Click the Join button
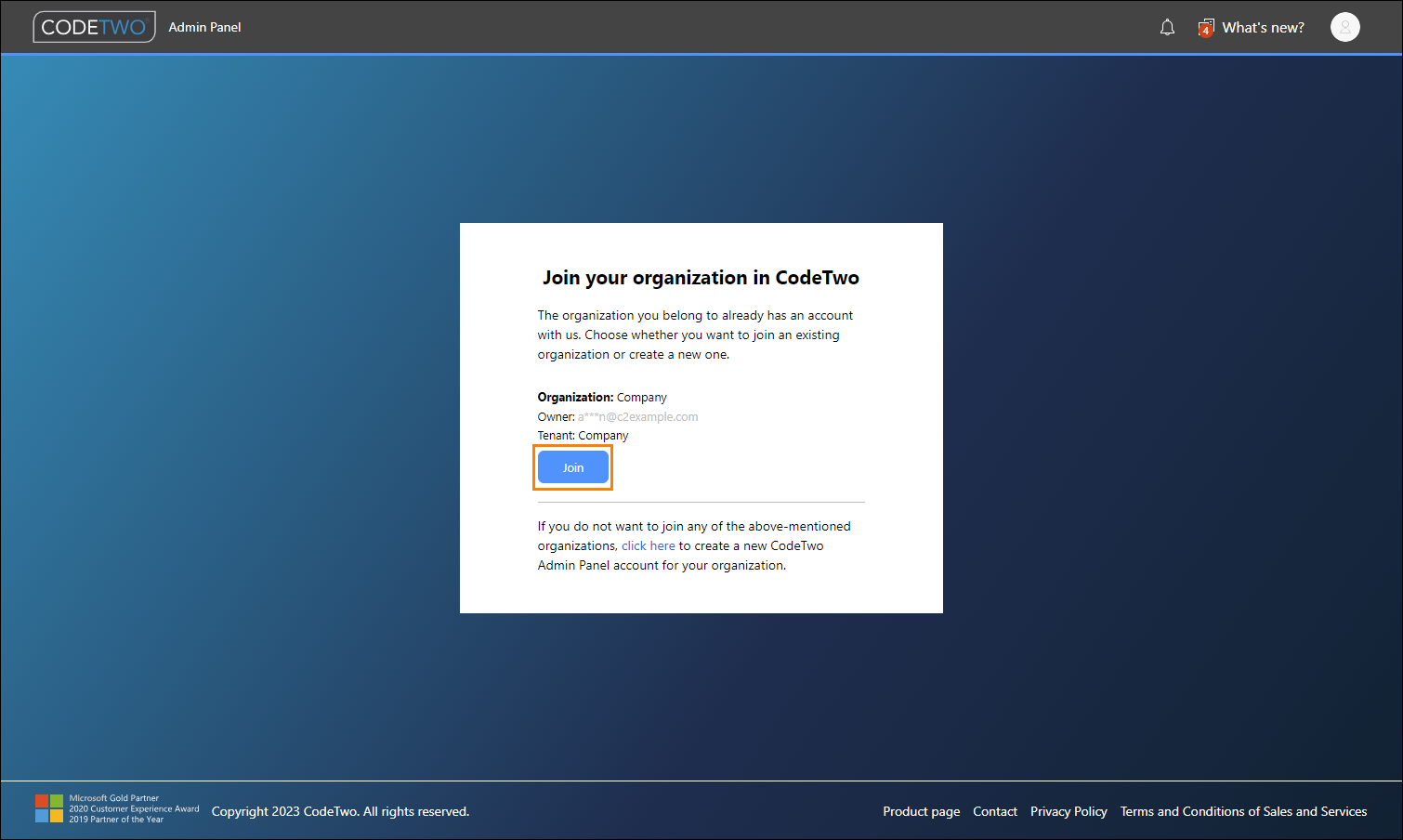The height and width of the screenshot is (840, 1403). pyautogui.click(x=573, y=467)
